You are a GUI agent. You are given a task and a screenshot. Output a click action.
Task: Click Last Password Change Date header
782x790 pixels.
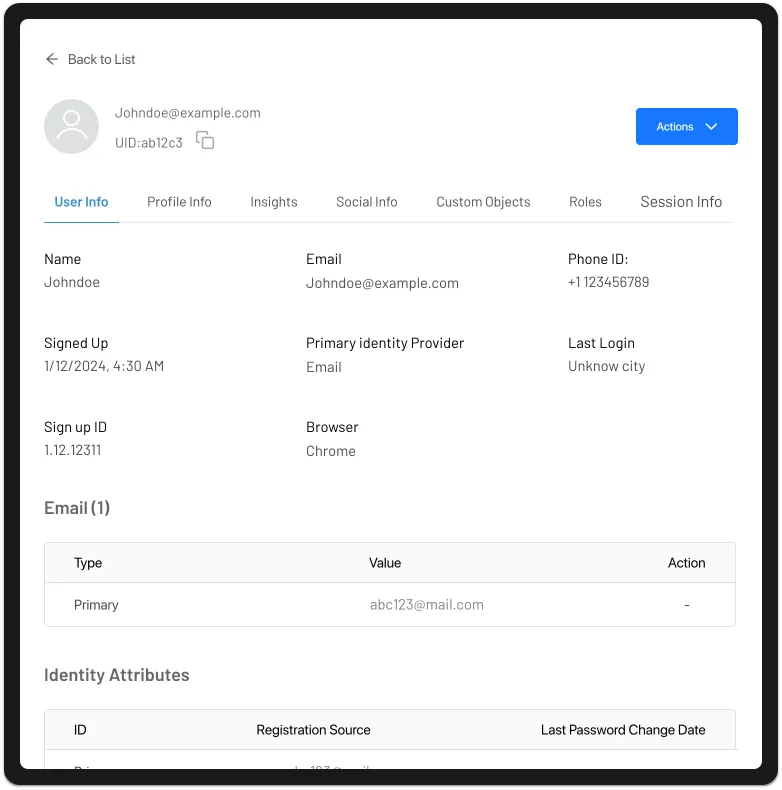coord(622,730)
